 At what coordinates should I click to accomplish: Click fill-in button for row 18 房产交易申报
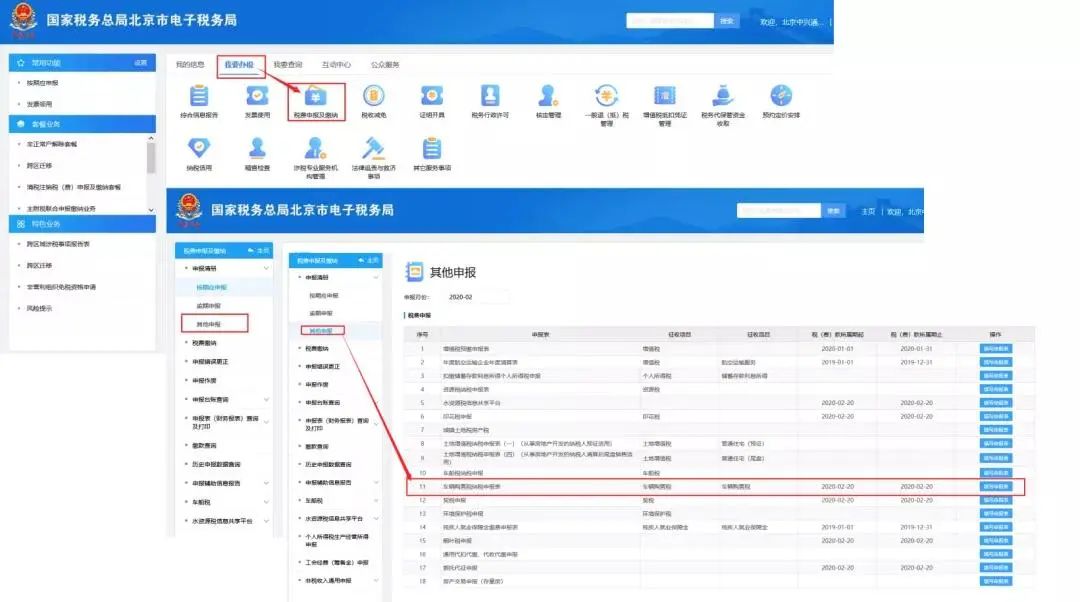[995, 581]
